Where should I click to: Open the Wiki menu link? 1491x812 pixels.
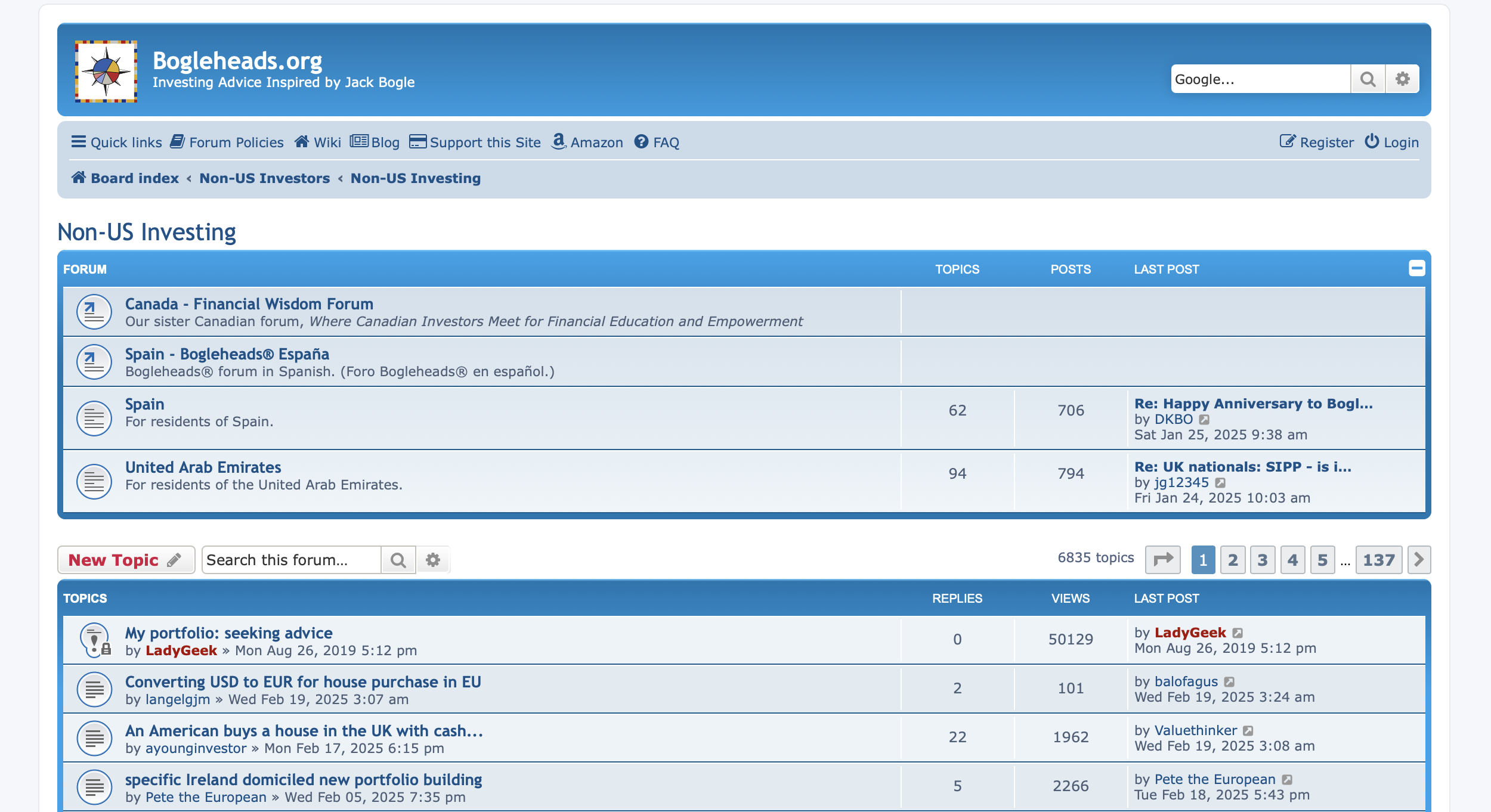click(318, 142)
